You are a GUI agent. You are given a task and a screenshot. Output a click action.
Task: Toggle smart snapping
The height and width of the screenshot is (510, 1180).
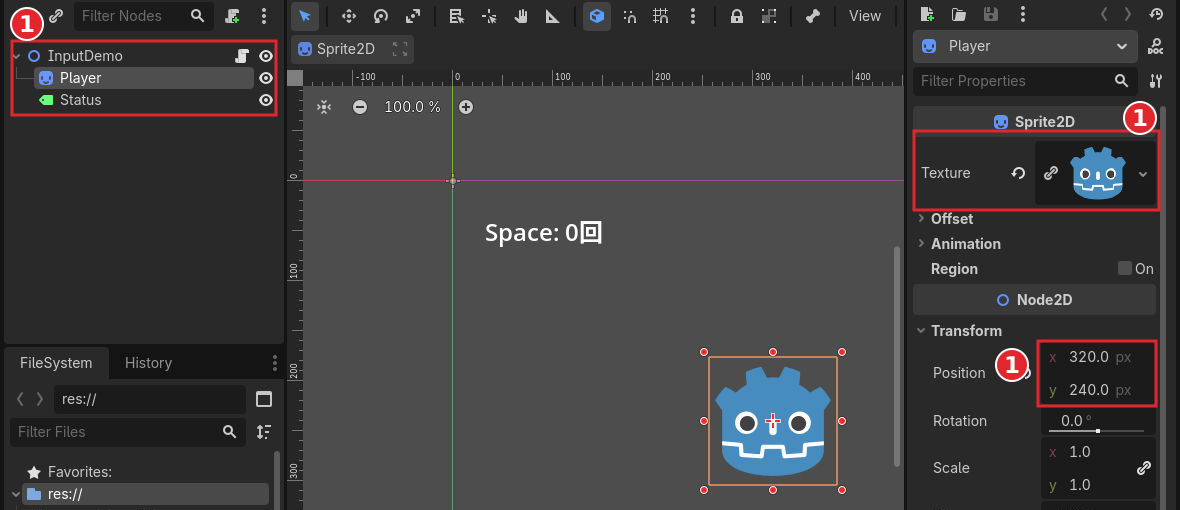click(630, 16)
